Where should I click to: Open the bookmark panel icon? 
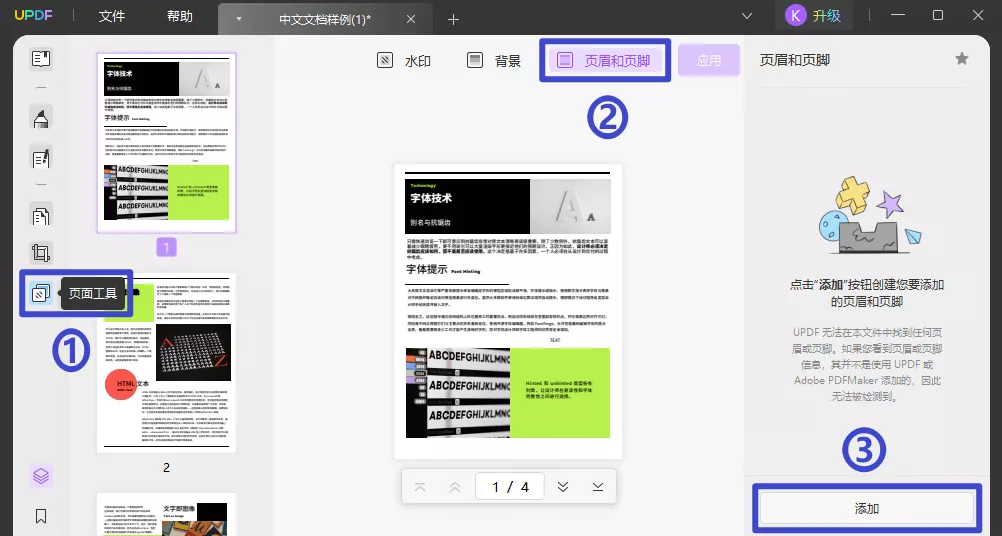(x=41, y=516)
